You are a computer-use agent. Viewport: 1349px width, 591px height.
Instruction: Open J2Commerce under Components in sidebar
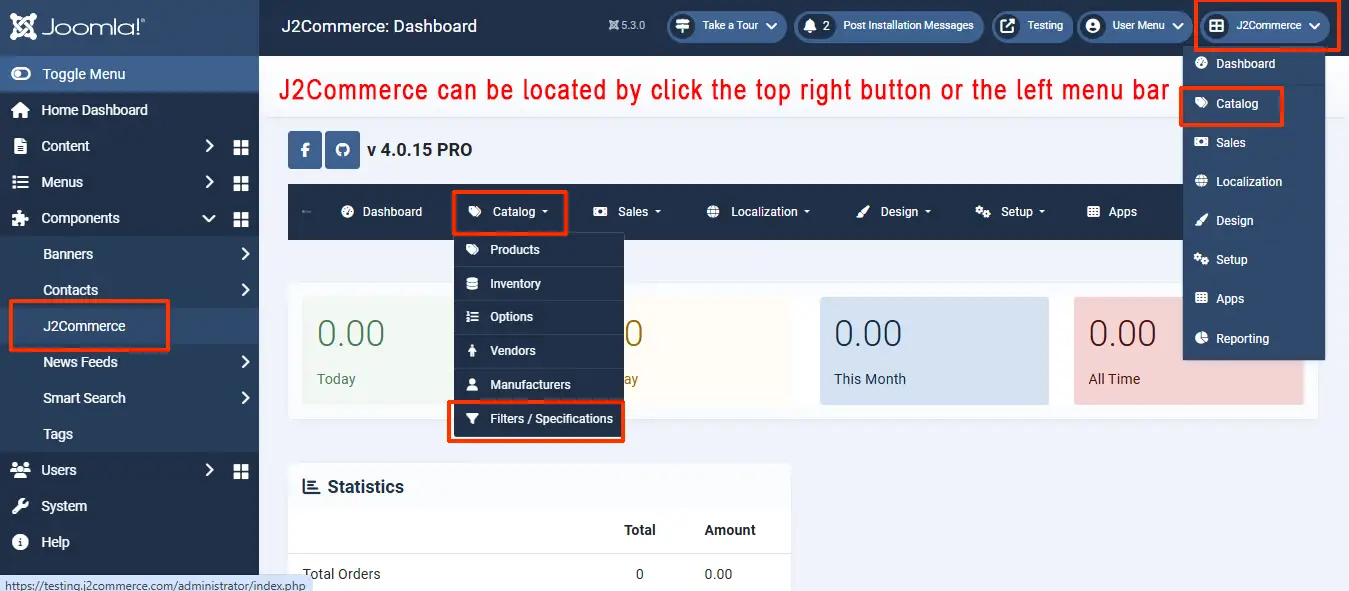(x=85, y=326)
